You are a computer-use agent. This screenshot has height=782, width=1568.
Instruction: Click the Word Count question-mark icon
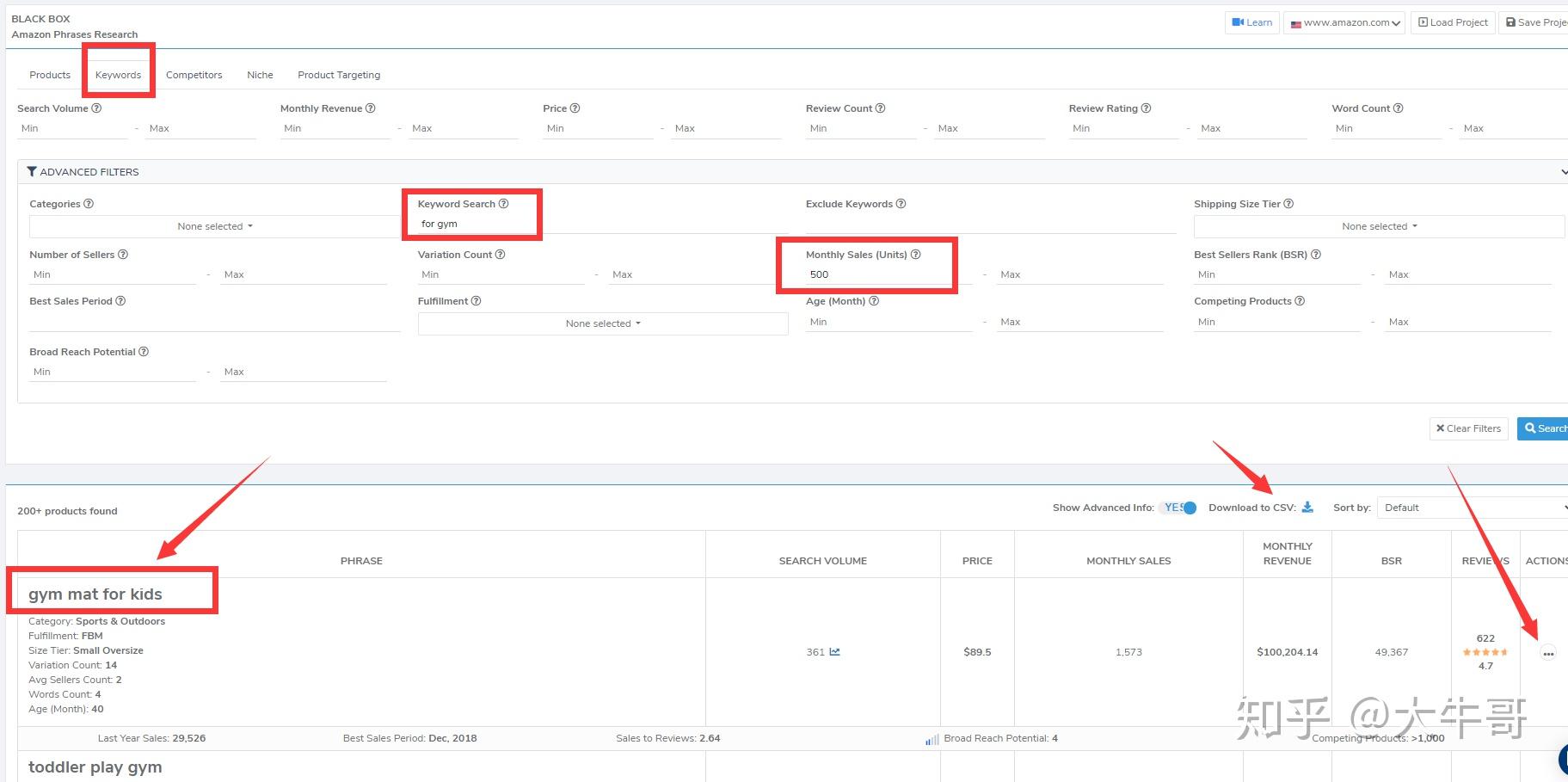tap(1399, 108)
